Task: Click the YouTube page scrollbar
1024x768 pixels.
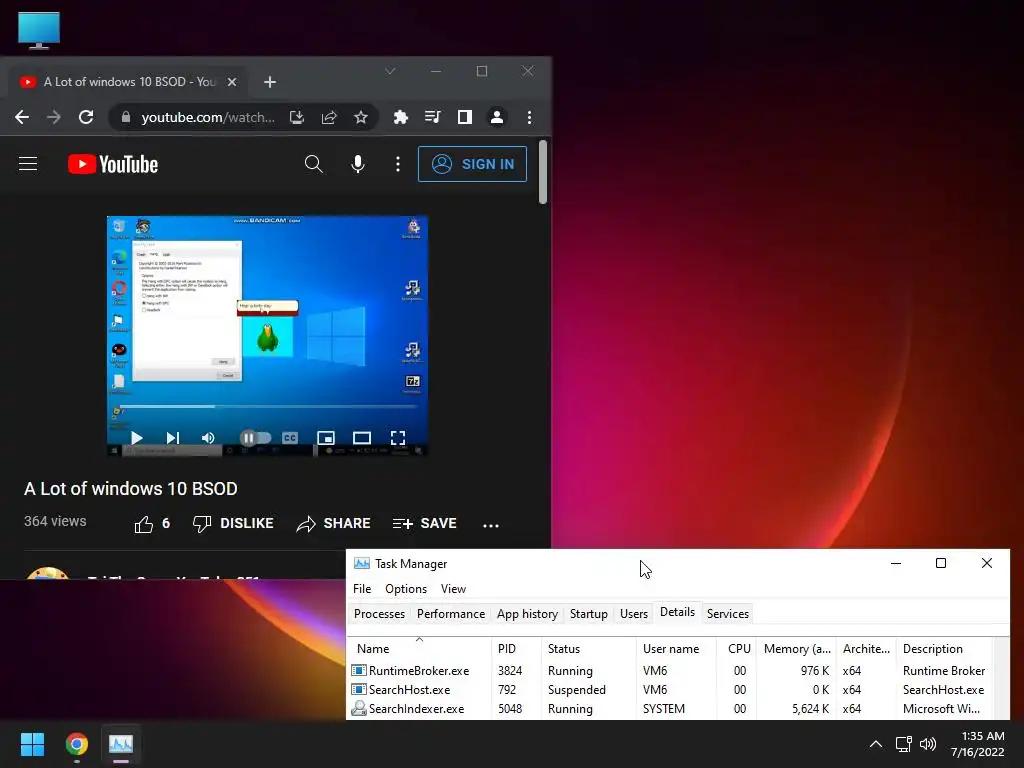Action: 543,171
